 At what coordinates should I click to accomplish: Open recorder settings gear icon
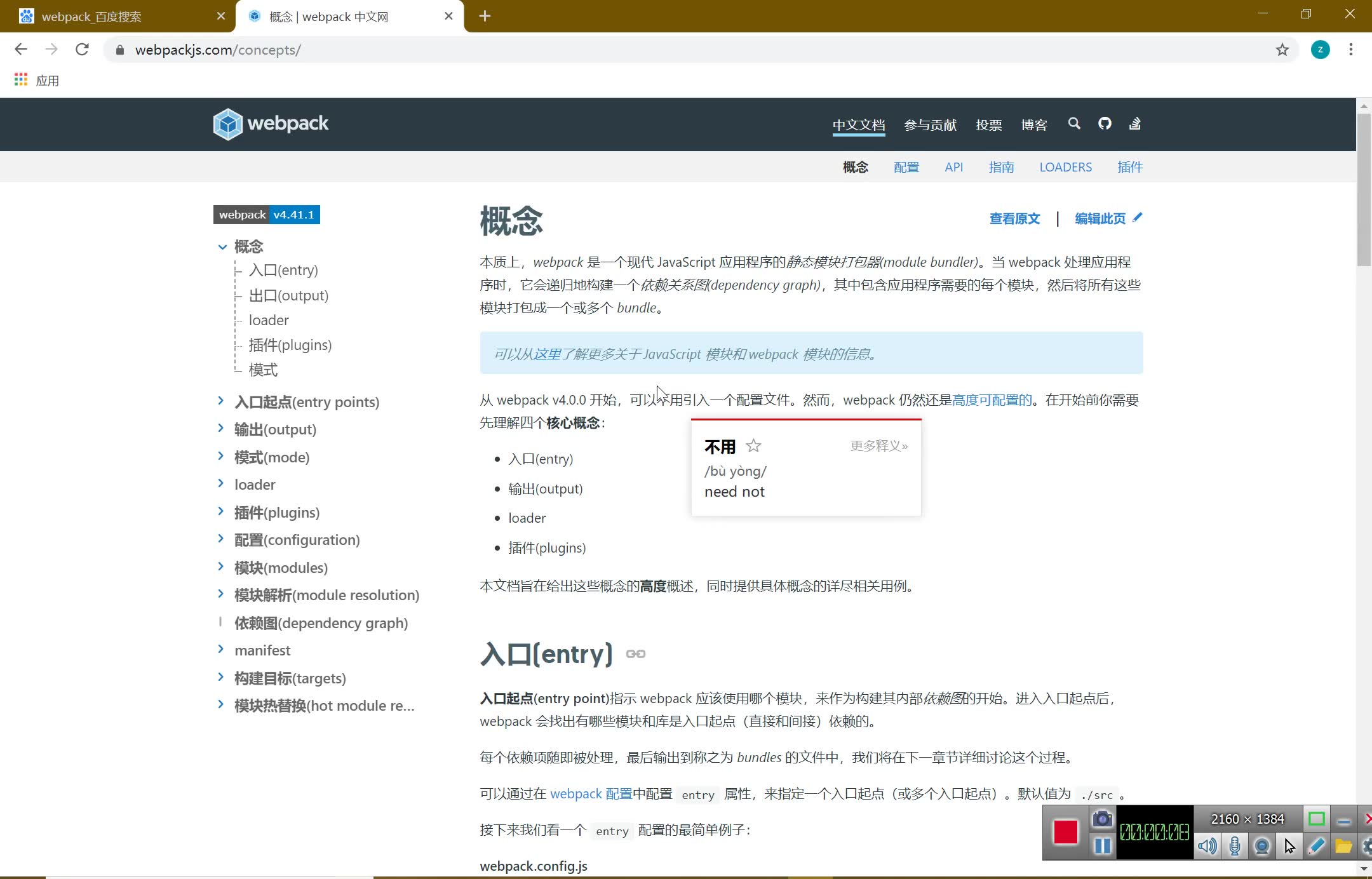point(1367,846)
